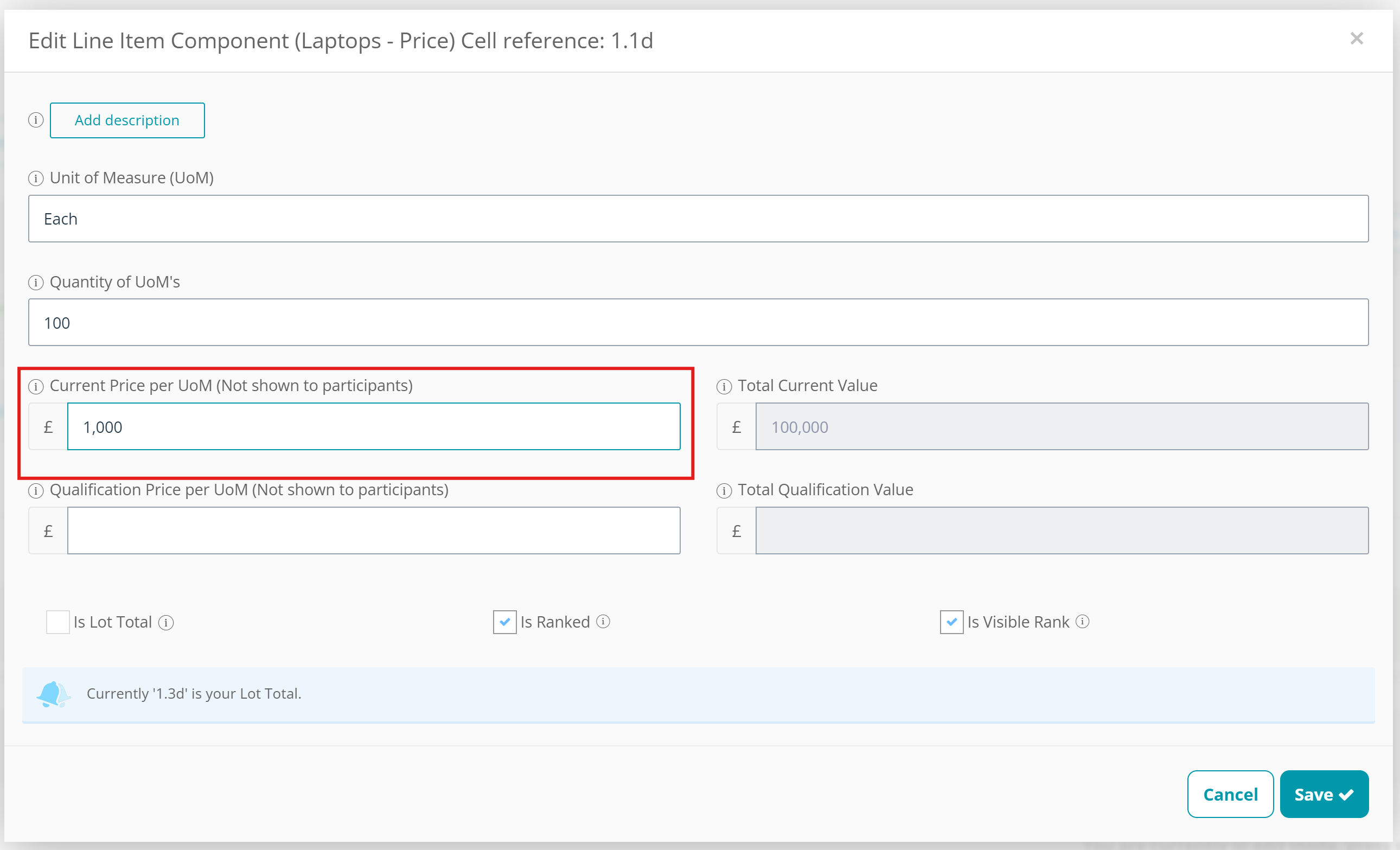The width and height of the screenshot is (1400, 850).
Task: Click the 'Is Lot Total' label text
Action: 112,622
